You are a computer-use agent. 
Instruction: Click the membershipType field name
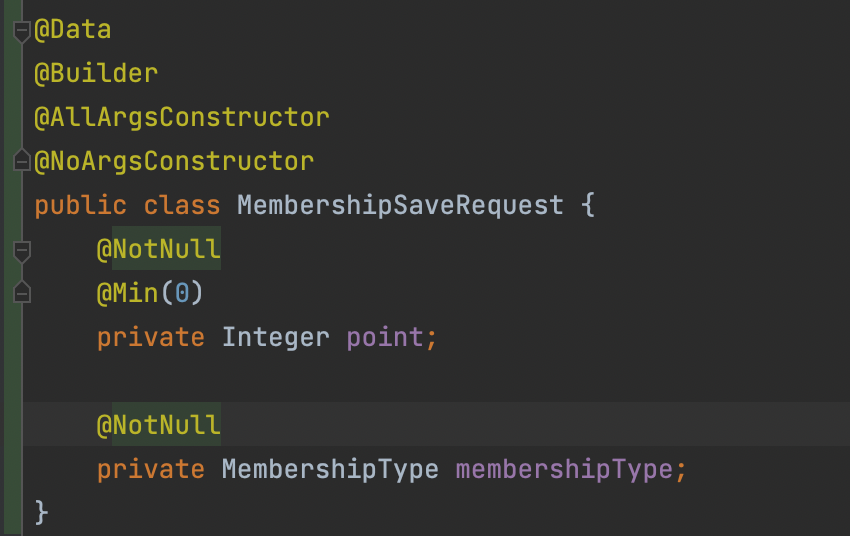(564, 469)
